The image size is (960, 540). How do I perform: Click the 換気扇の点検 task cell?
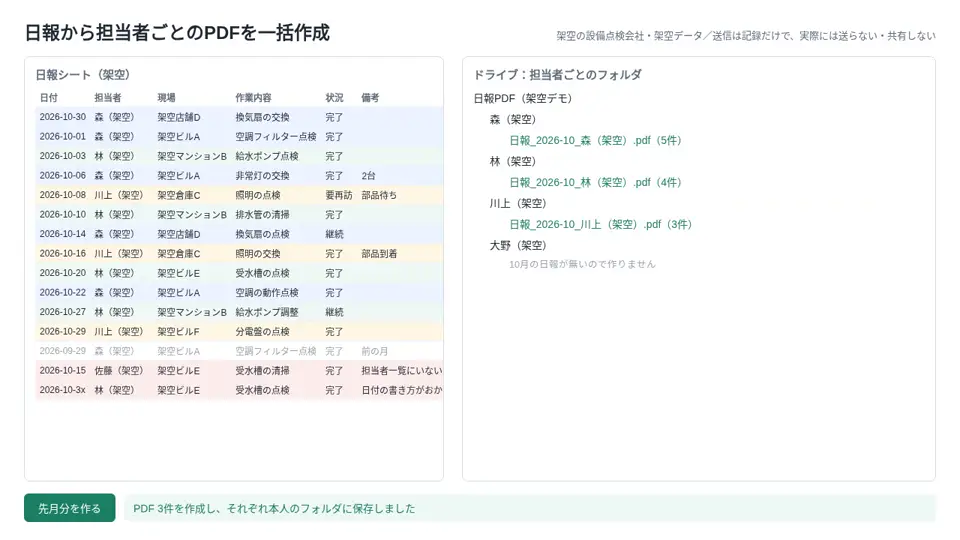[x=262, y=234]
